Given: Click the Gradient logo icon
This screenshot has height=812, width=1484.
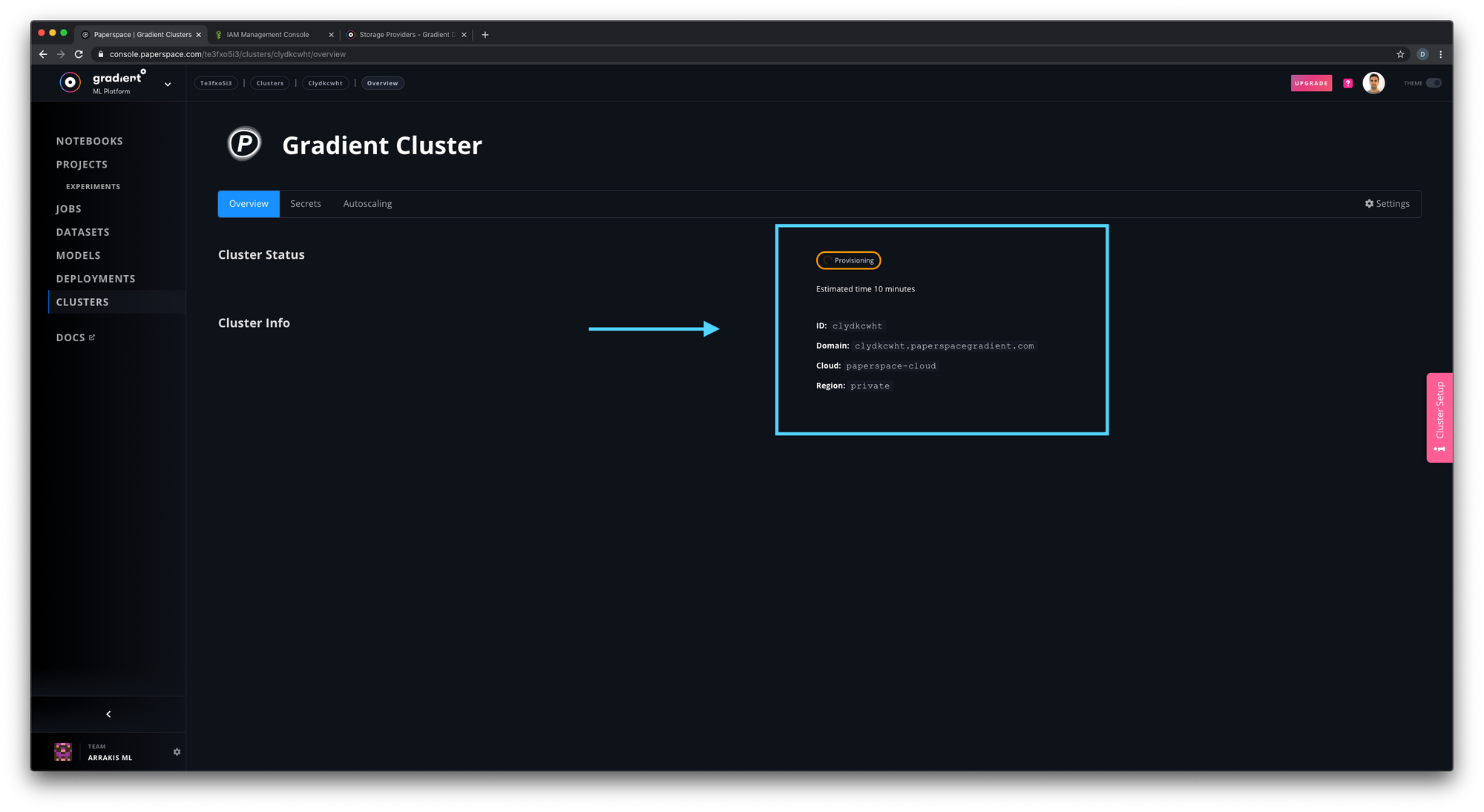Looking at the screenshot, I should coord(70,82).
